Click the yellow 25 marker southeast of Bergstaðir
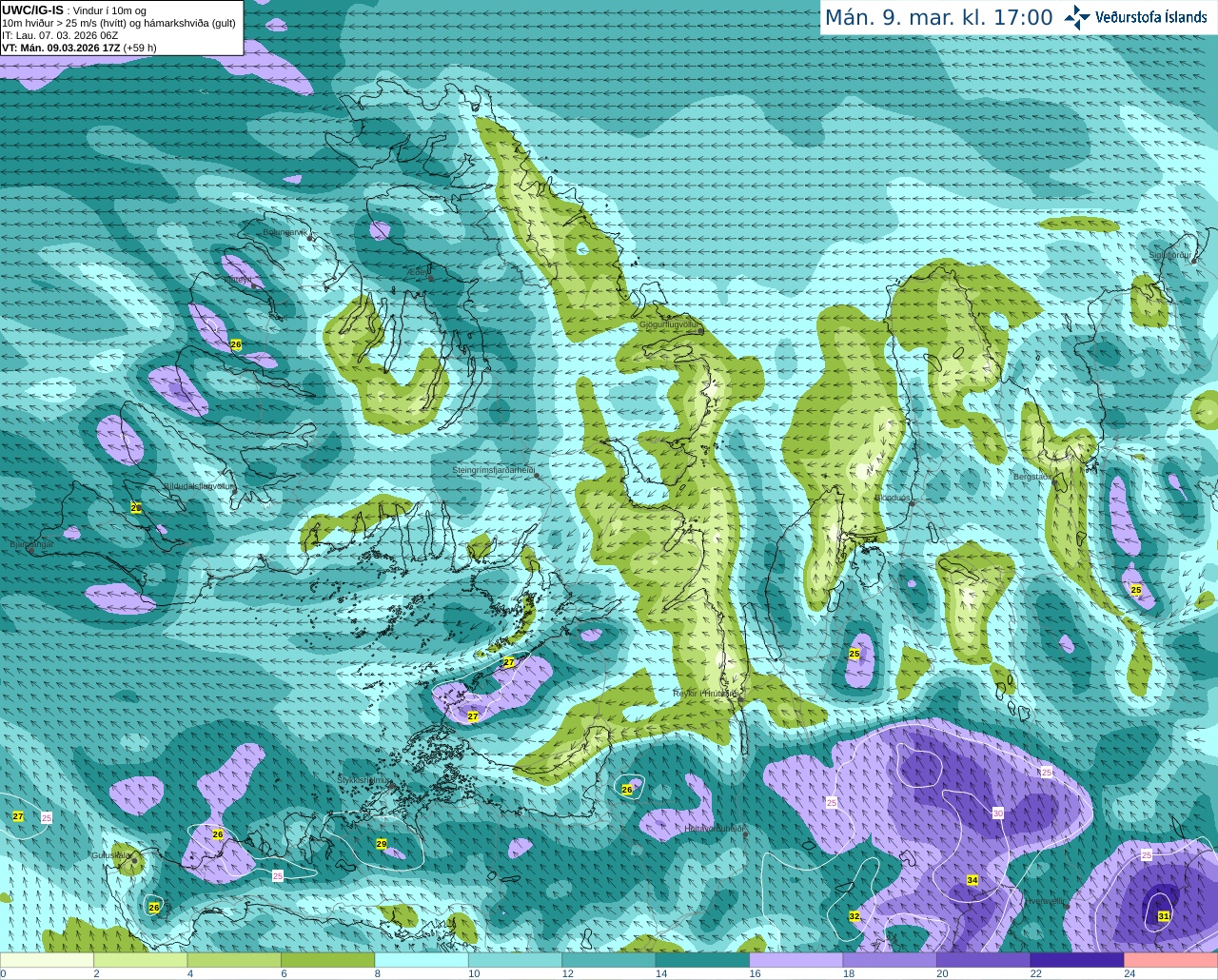 pos(1136,590)
